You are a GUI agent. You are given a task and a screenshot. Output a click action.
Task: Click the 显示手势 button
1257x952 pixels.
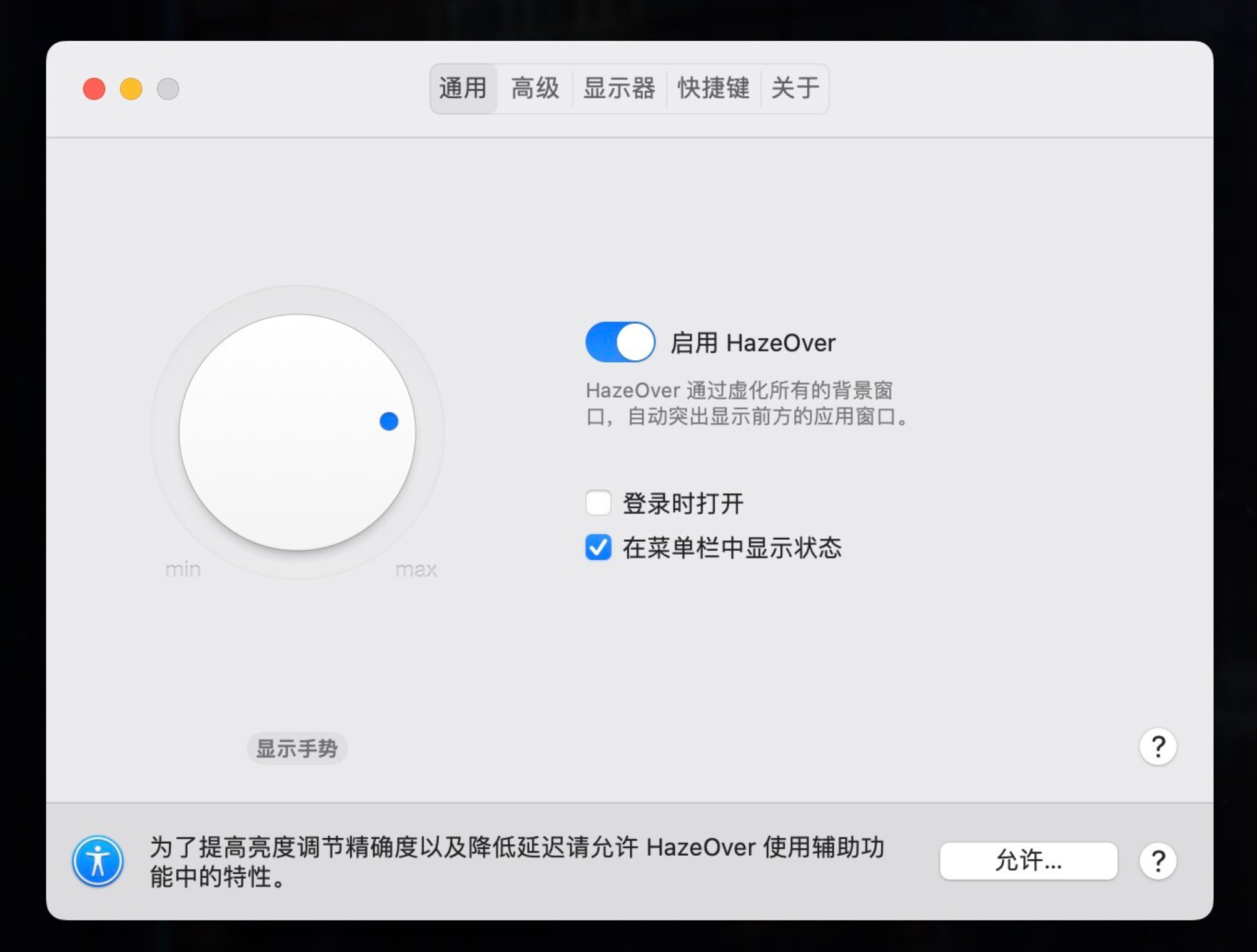pos(297,748)
